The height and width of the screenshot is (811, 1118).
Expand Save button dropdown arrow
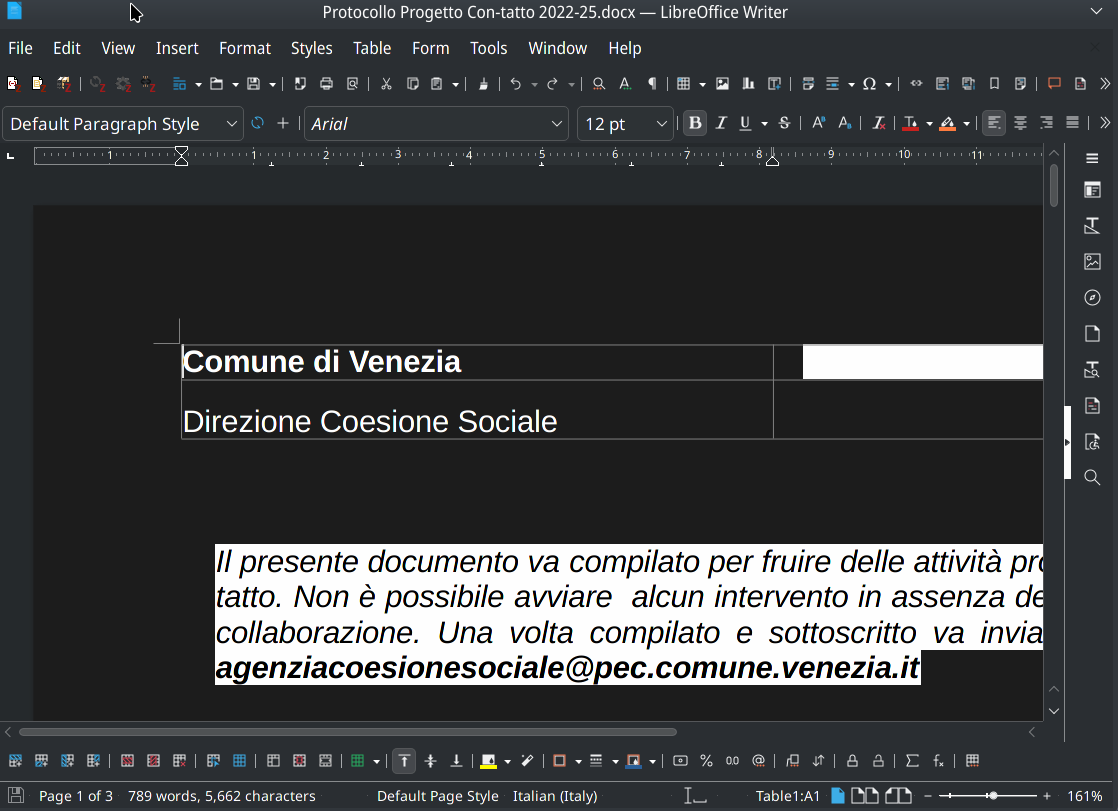(272, 85)
